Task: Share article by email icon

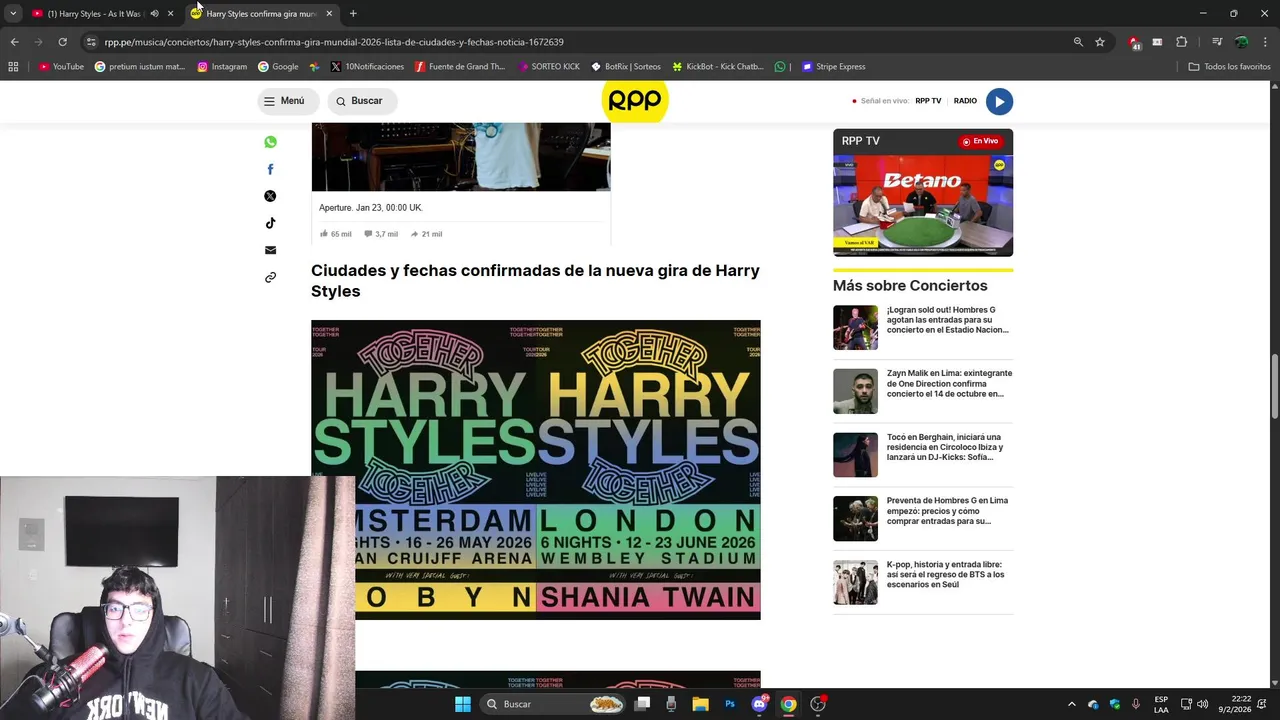Action: click(x=270, y=250)
